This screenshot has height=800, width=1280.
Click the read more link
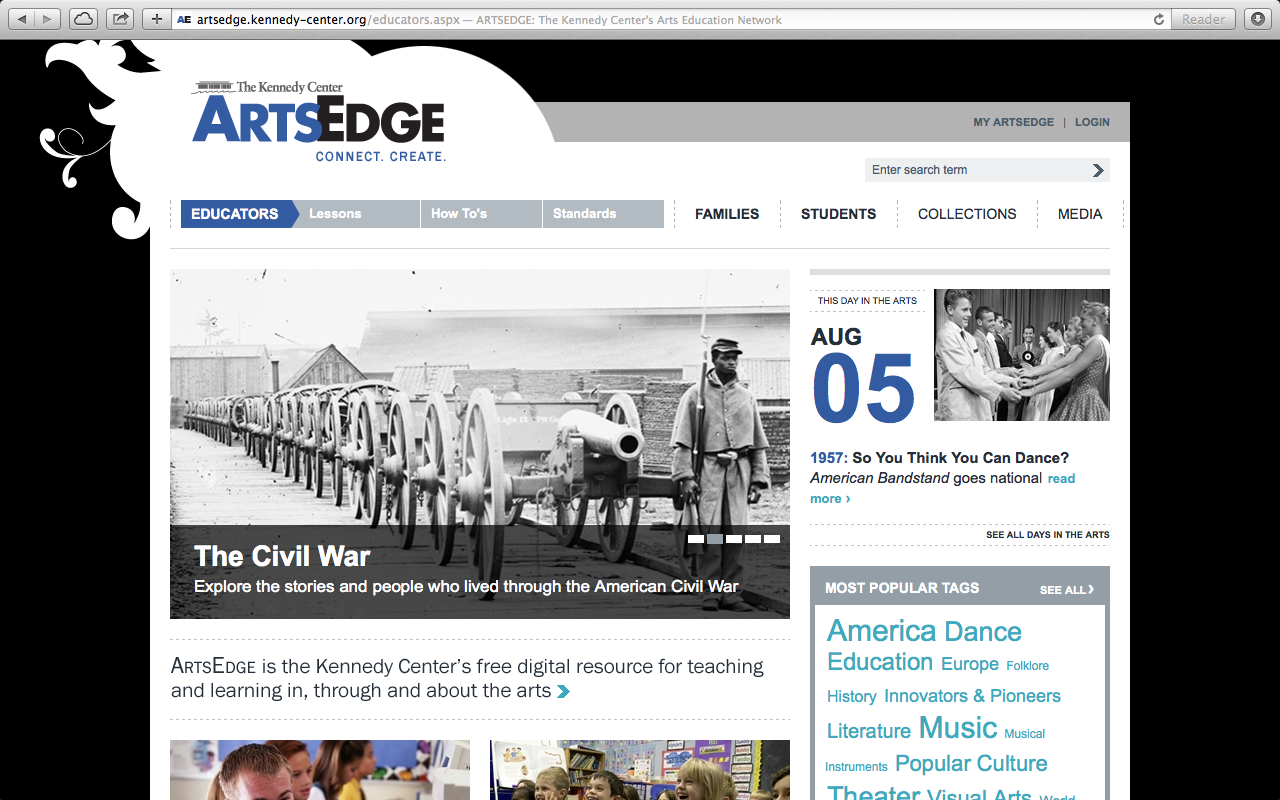(1061, 479)
